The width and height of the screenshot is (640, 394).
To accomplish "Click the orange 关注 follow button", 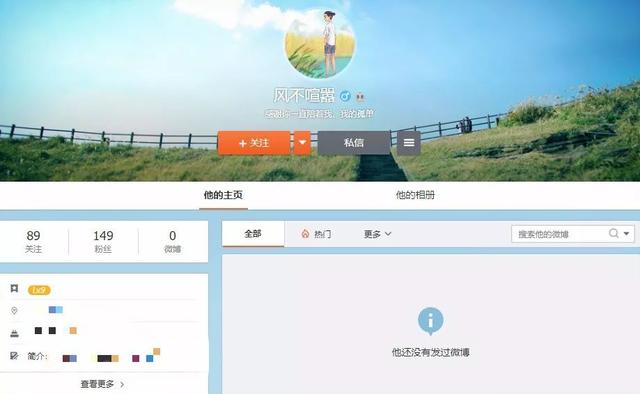I will (254, 143).
